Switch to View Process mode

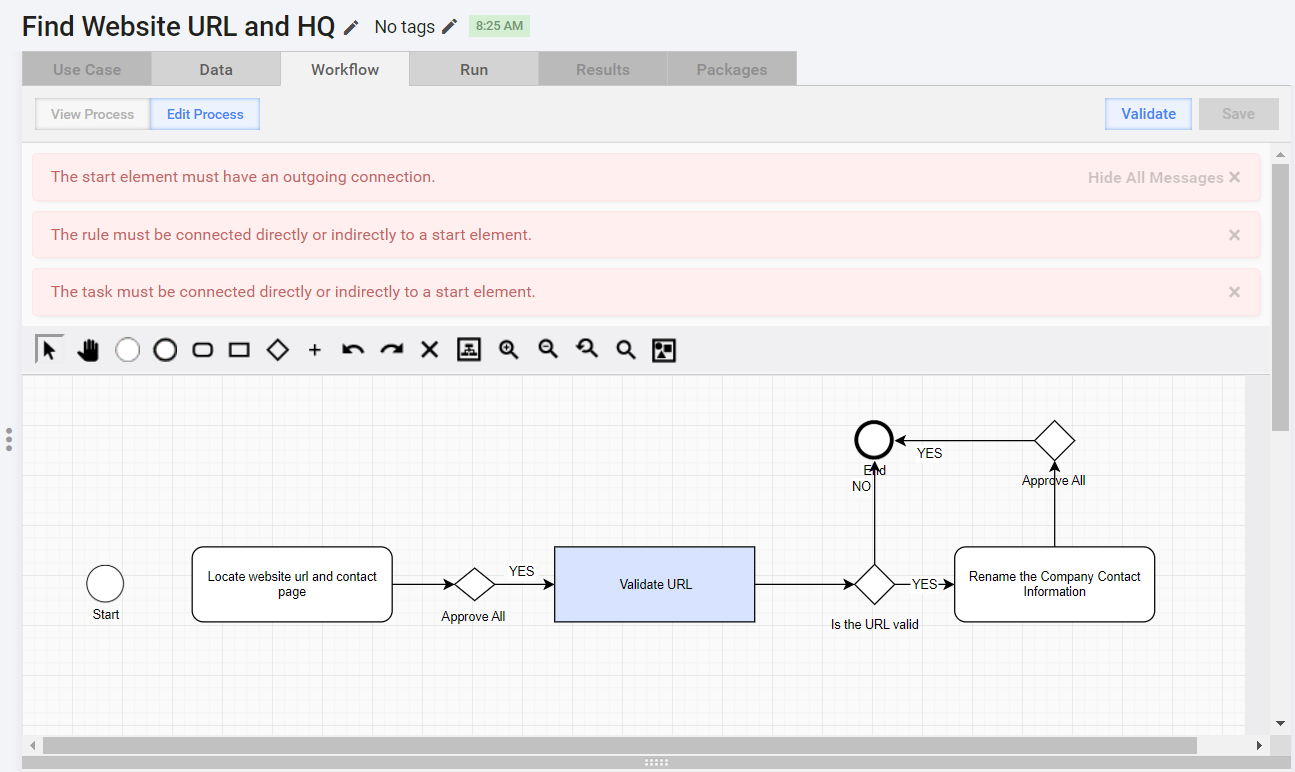[92, 114]
